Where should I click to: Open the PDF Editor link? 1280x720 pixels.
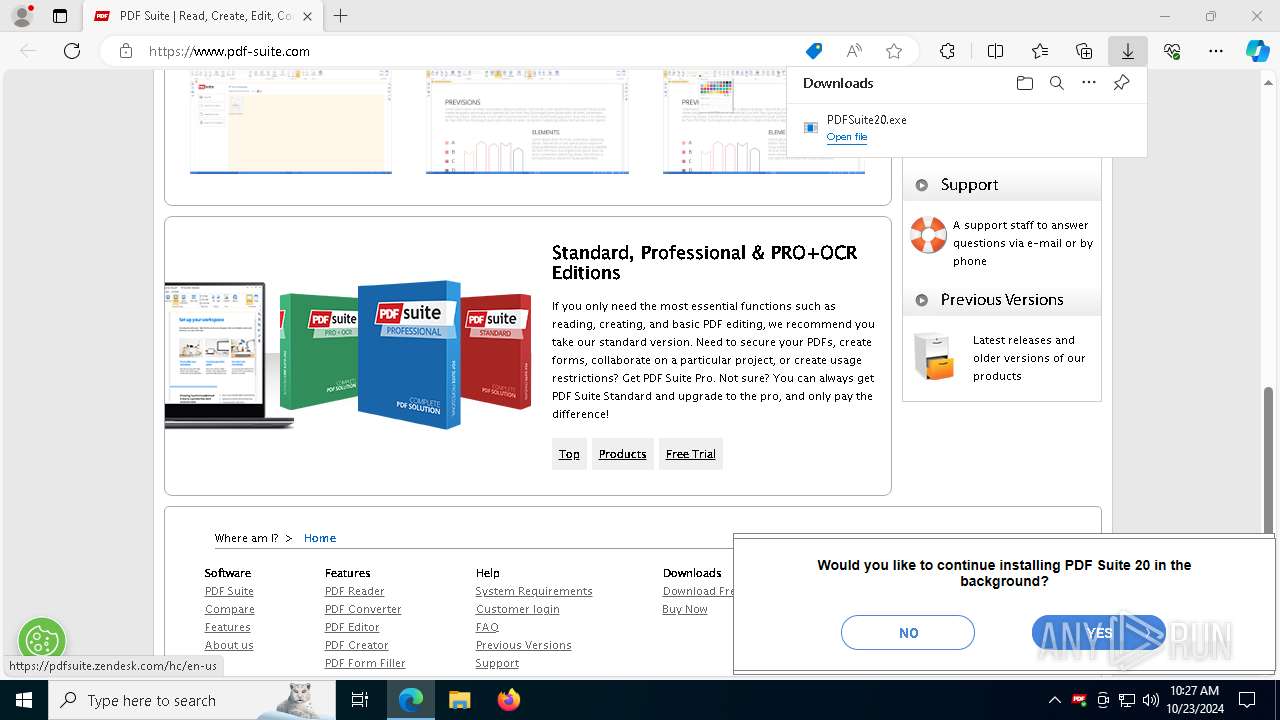click(x=352, y=627)
